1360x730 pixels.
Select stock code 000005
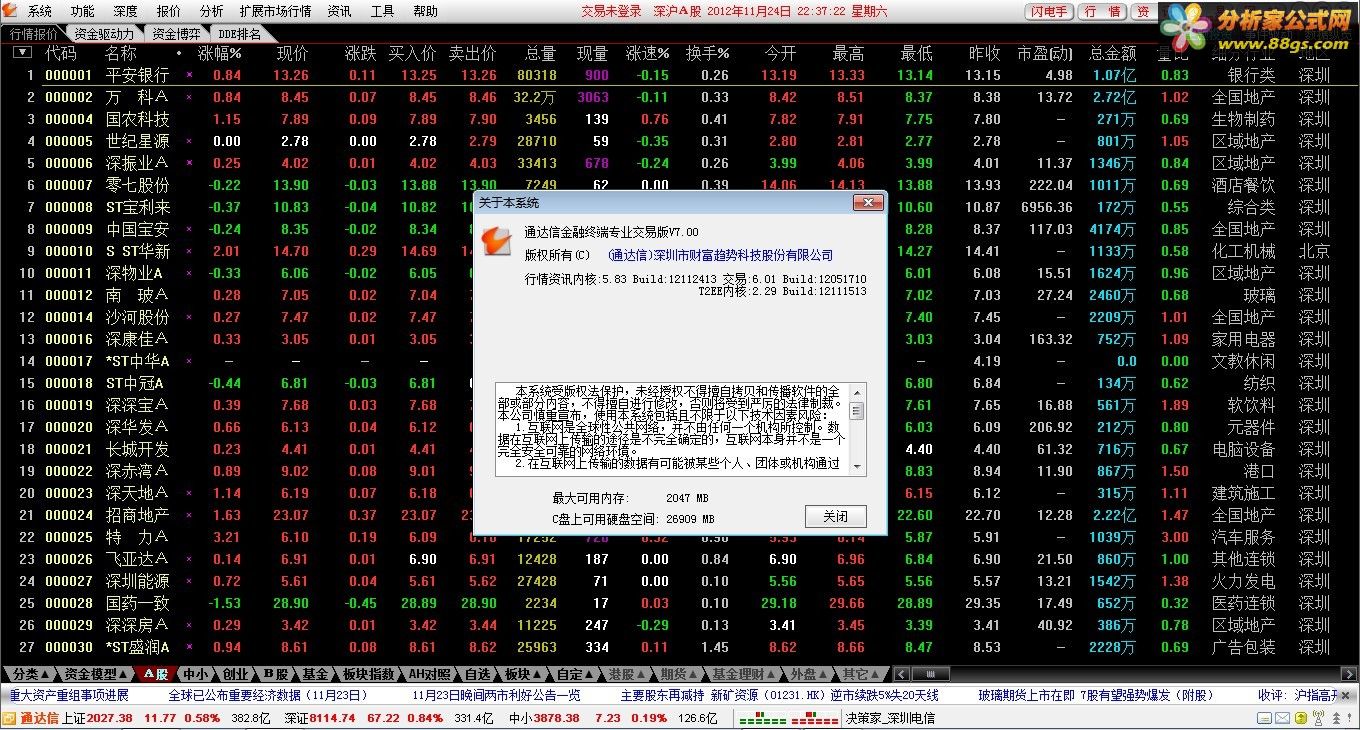point(69,141)
